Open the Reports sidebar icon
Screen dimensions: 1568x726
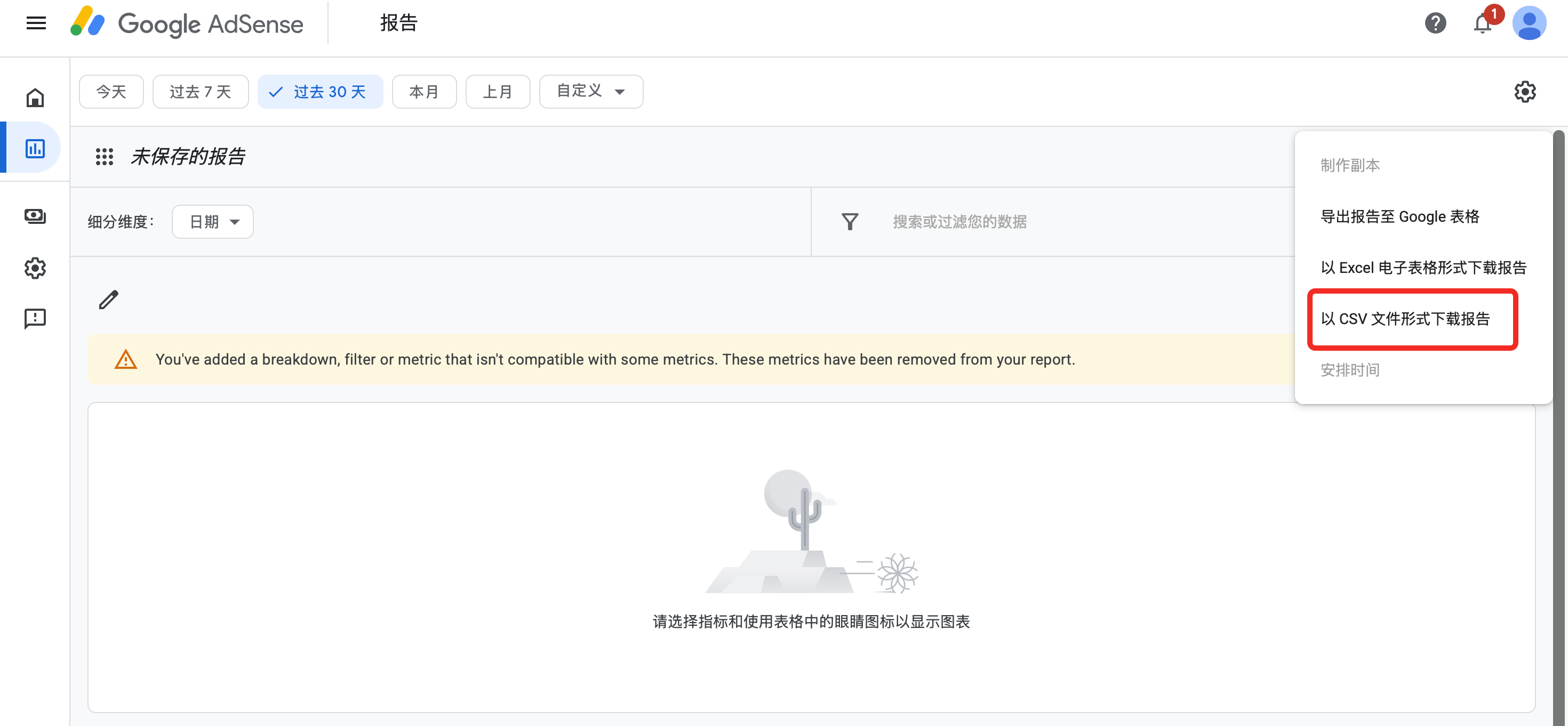point(35,148)
